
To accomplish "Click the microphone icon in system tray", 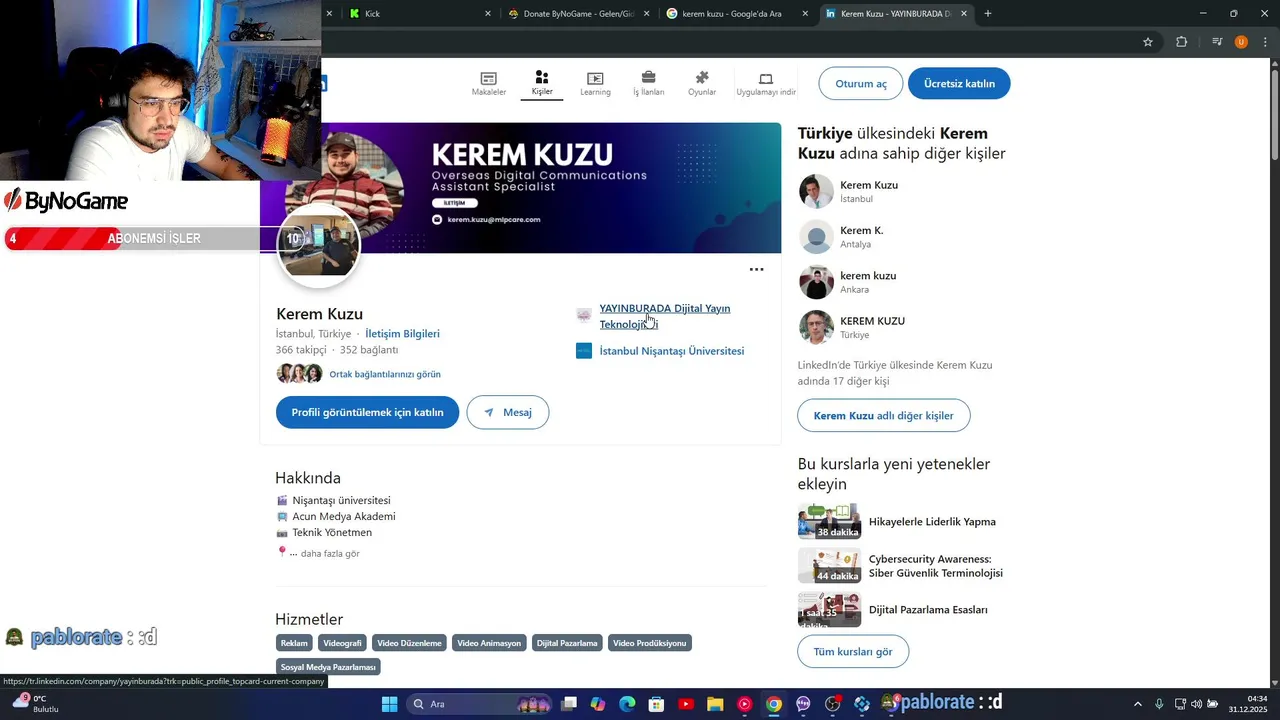I will (x=1159, y=704).
